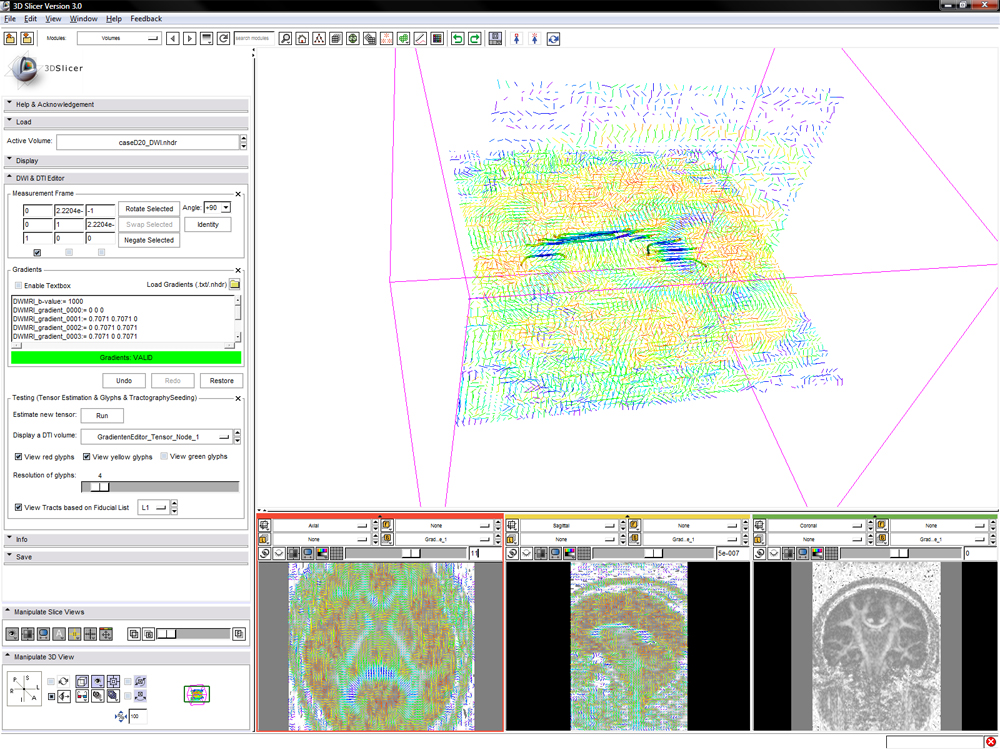Check the Enable Textbox option
This screenshot has height=750, width=1000.
click(20, 286)
